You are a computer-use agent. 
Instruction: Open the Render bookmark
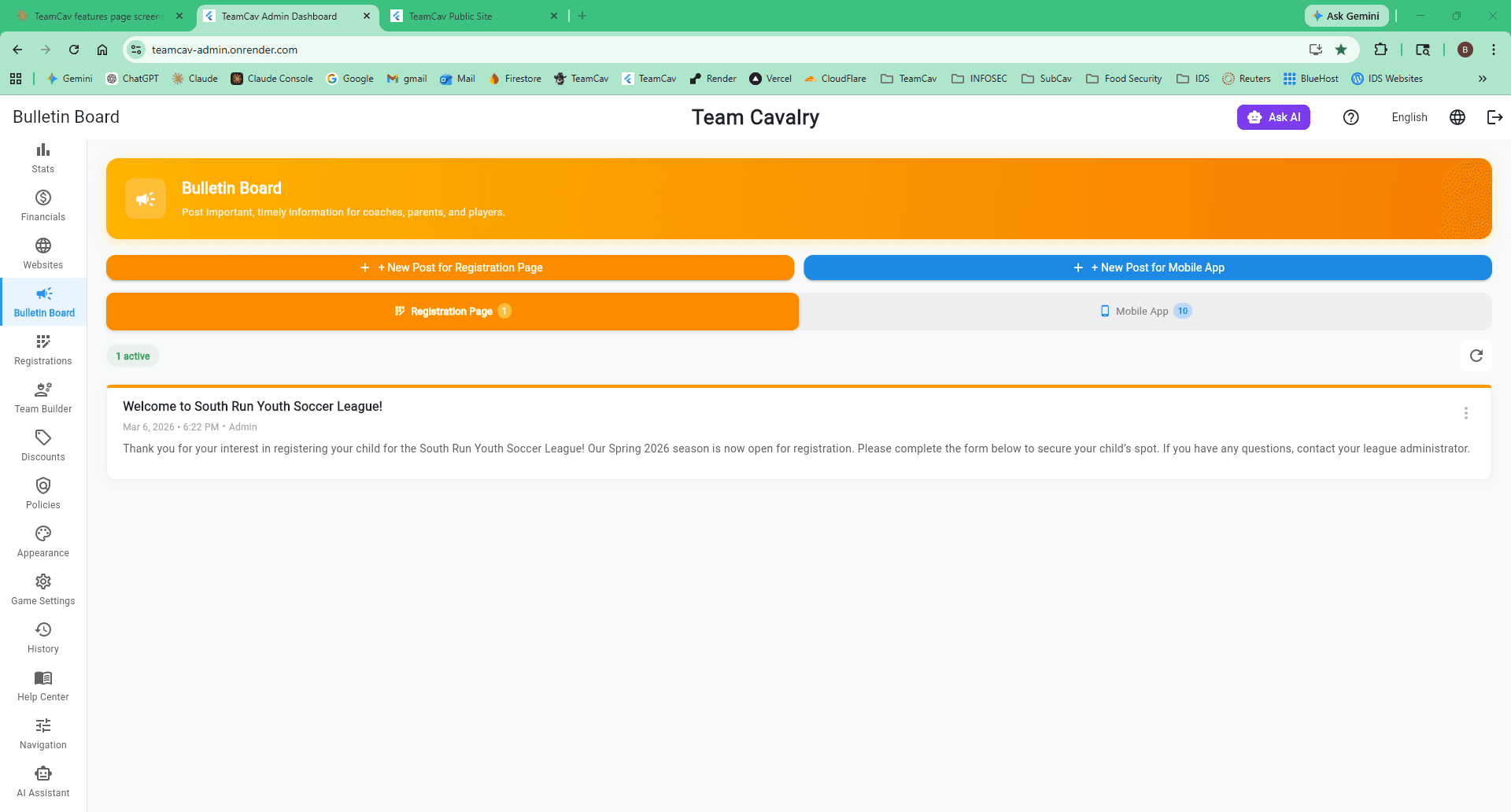click(712, 79)
